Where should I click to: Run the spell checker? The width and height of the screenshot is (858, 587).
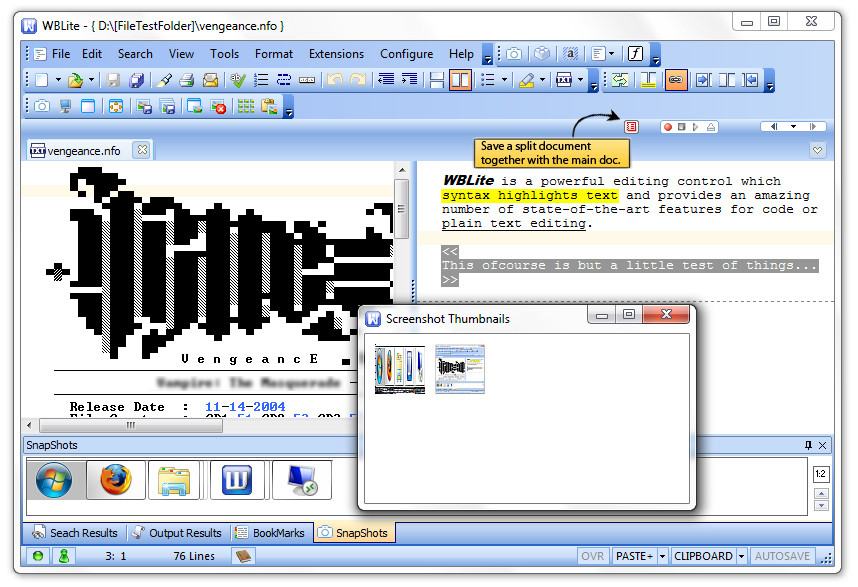[x=238, y=80]
